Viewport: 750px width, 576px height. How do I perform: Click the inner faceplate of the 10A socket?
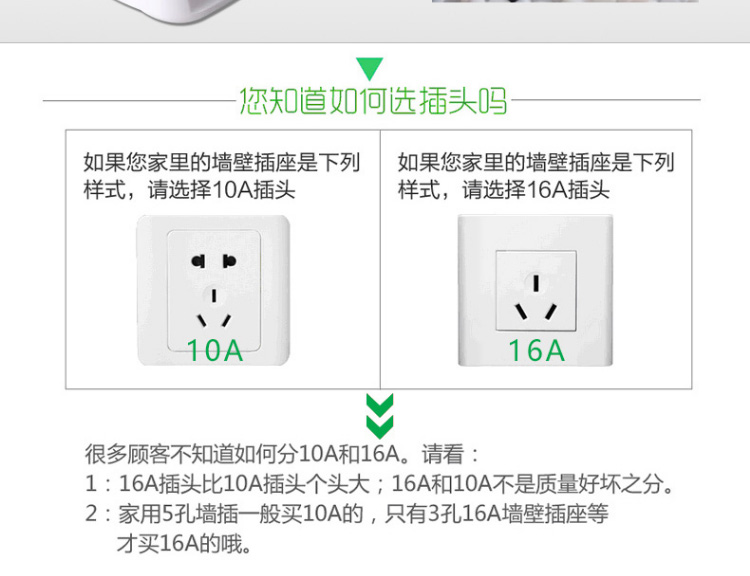click(x=214, y=291)
